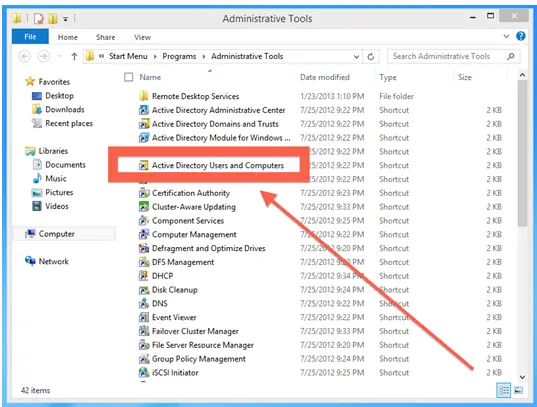Click the Programs breadcrumb
This screenshot has height=407, width=537.
click(179, 56)
